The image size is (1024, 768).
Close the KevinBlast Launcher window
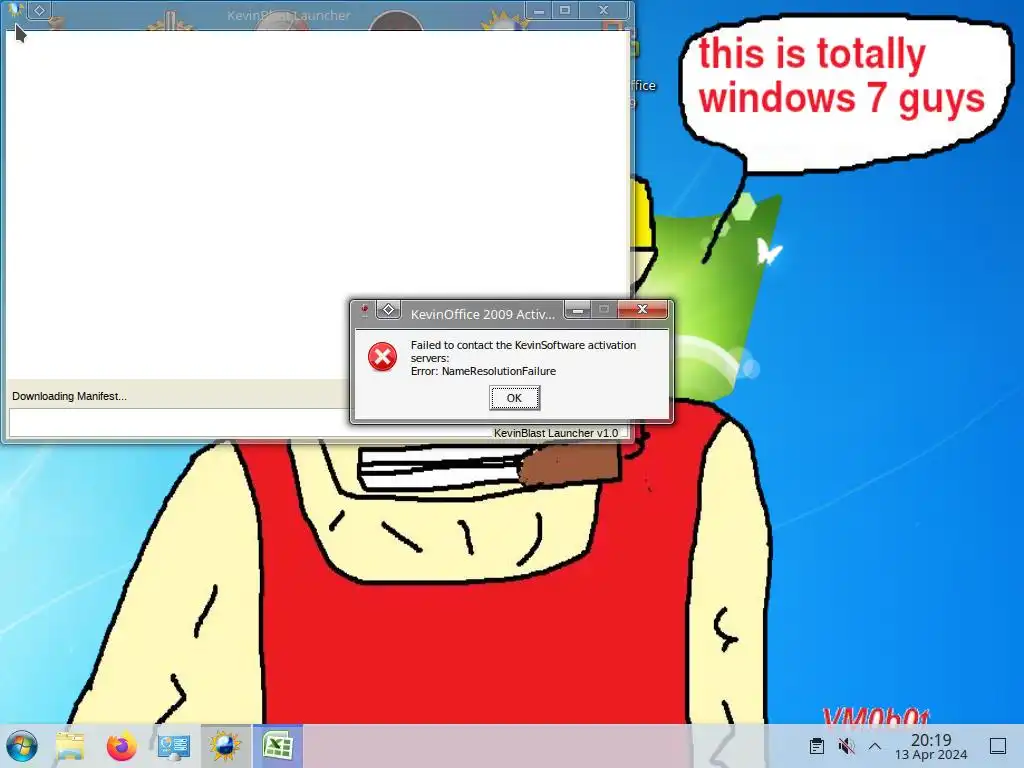[x=604, y=10]
